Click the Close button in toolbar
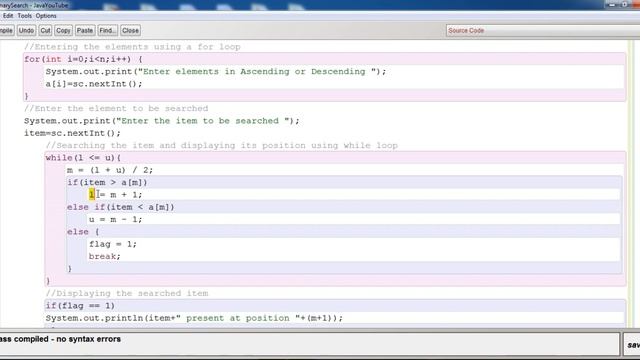640x360 pixels. point(130,31)
